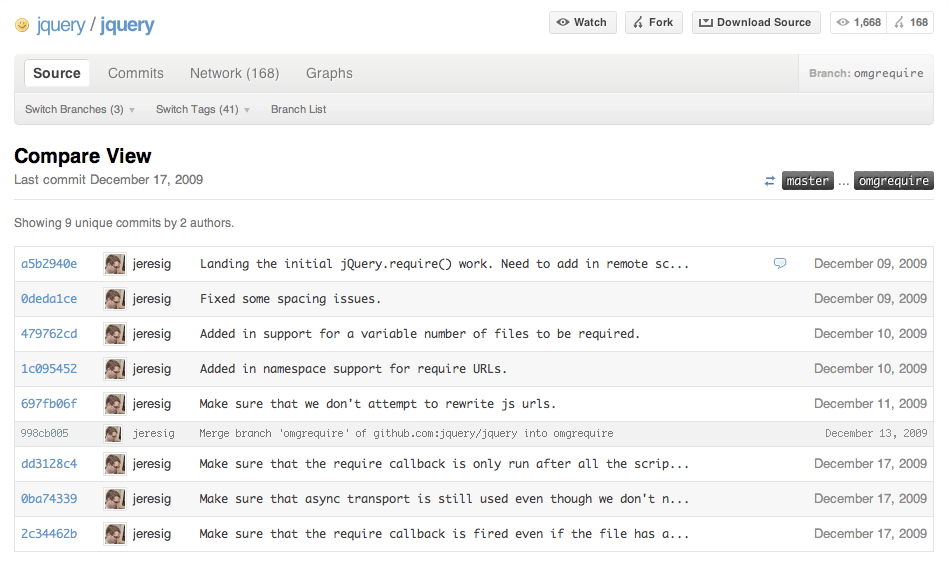Click the smiley icon beside jquery title
Viewport: 949px width, 564px height.
click(x=22, y=25)
